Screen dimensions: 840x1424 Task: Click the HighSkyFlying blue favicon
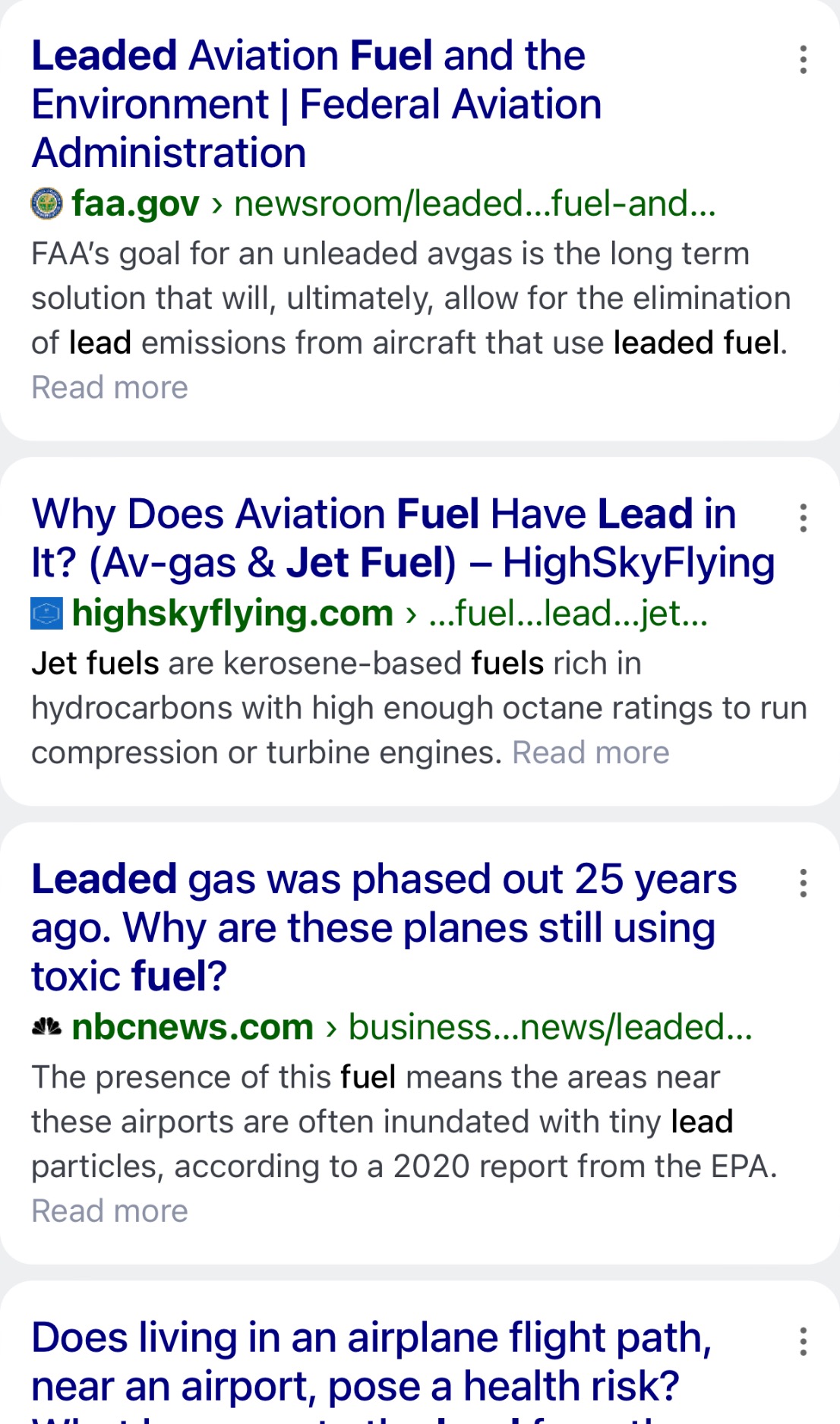click(46, 614)
